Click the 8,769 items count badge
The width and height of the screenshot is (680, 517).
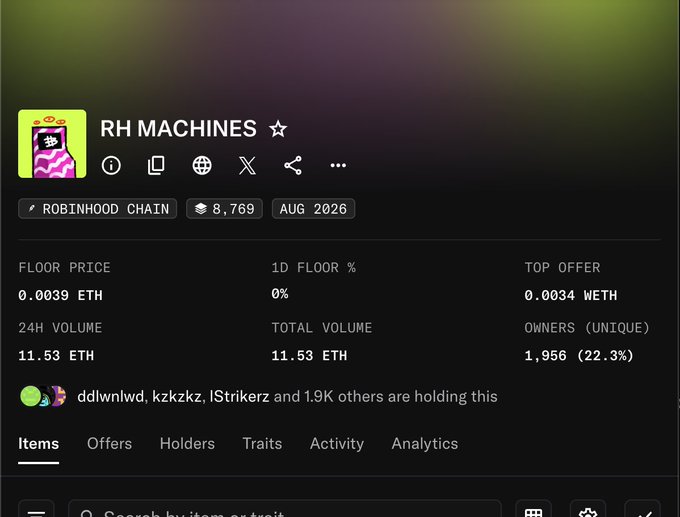click(x=224, y=209)
